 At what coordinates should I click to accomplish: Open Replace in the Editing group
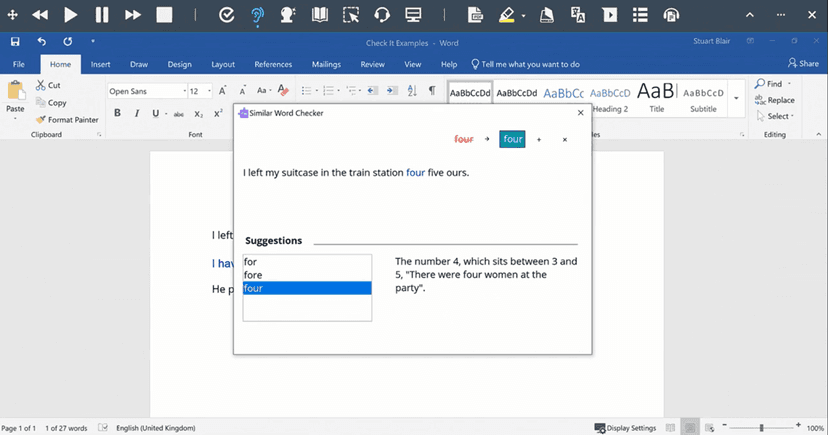tap(775, 100)
